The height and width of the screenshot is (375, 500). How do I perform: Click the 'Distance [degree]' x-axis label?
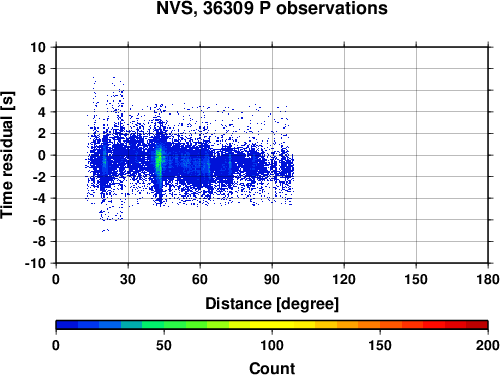point(272,304)
